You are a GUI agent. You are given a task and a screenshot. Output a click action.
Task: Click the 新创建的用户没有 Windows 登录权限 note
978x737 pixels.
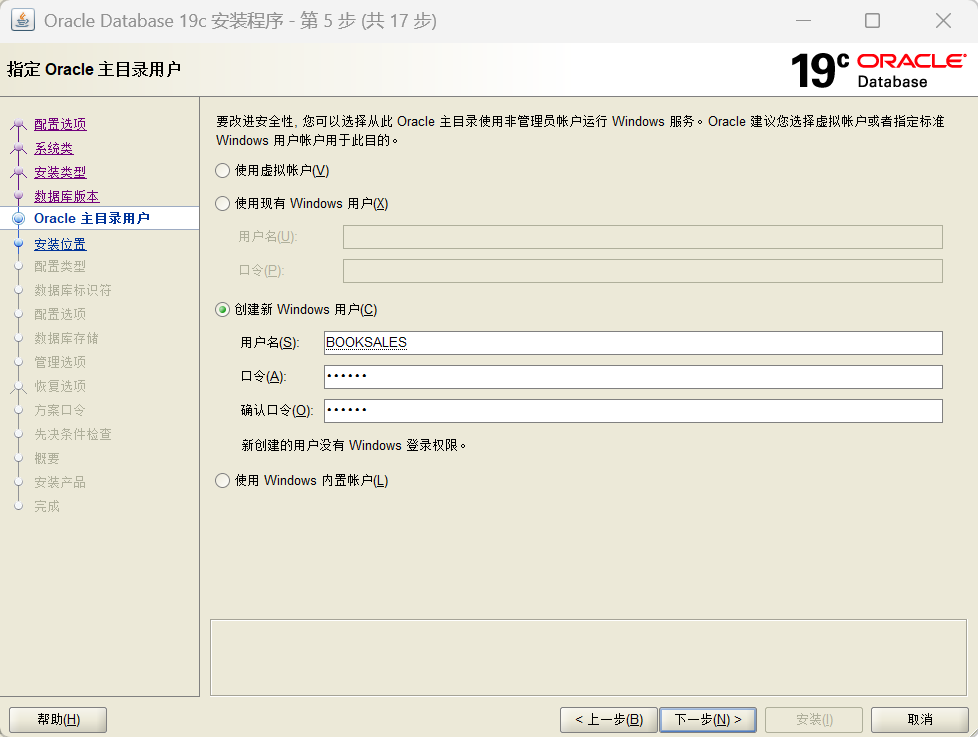[x=354, y=445]
